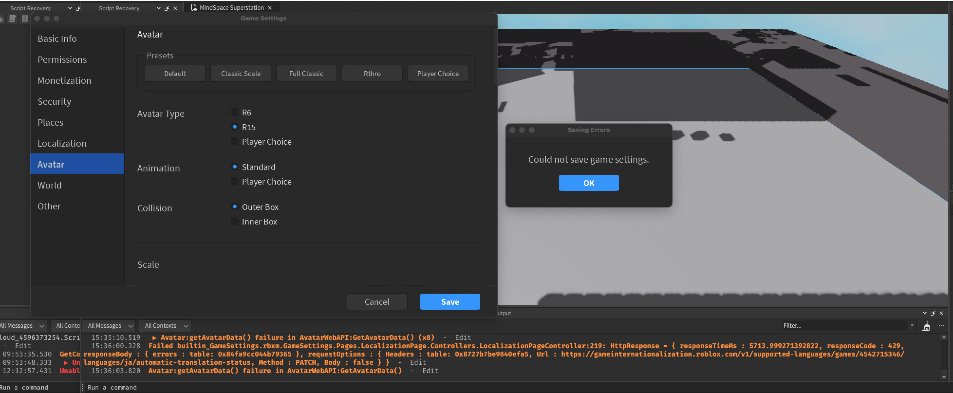Apply the Classic Scale preset
Image resolution: width=953 pixels, height=393 pixels.
(x=241, y=73)
